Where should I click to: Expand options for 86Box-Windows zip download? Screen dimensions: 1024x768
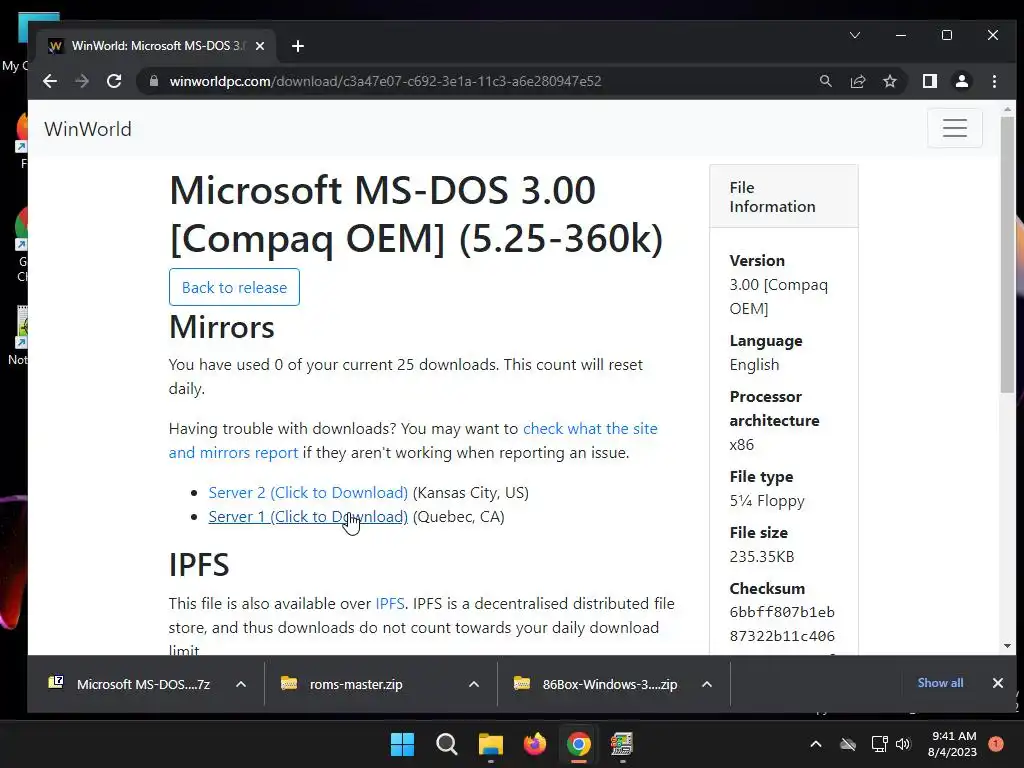[x=707, y=684]
